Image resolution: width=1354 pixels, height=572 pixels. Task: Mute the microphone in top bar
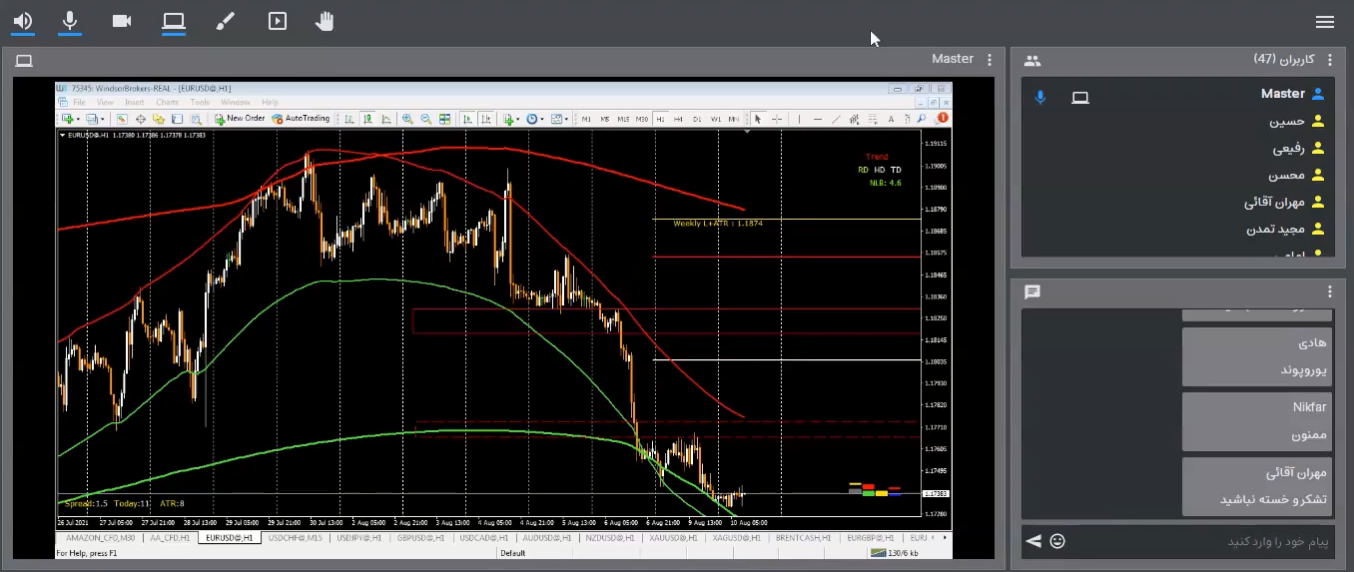click(x=70, y=21)
